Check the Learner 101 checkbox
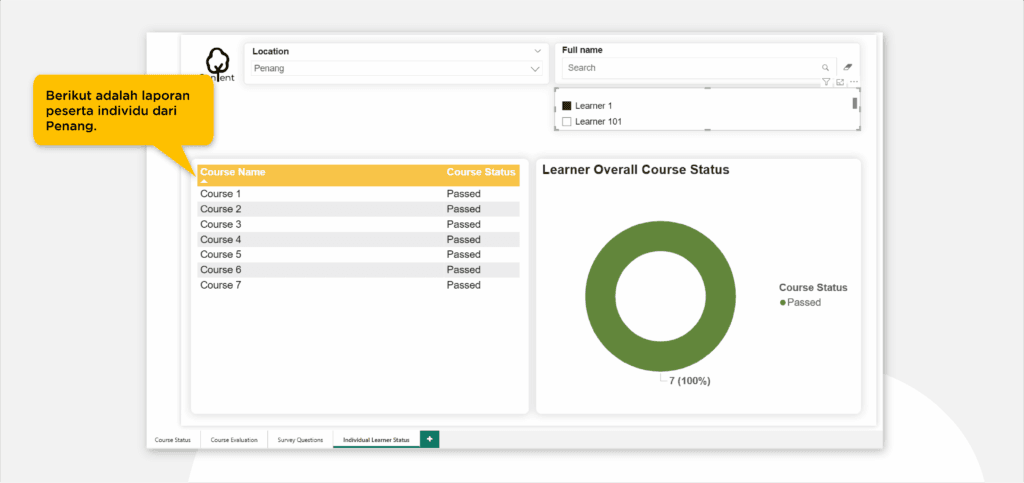The image size is (1024, 483). pos(567,121)
